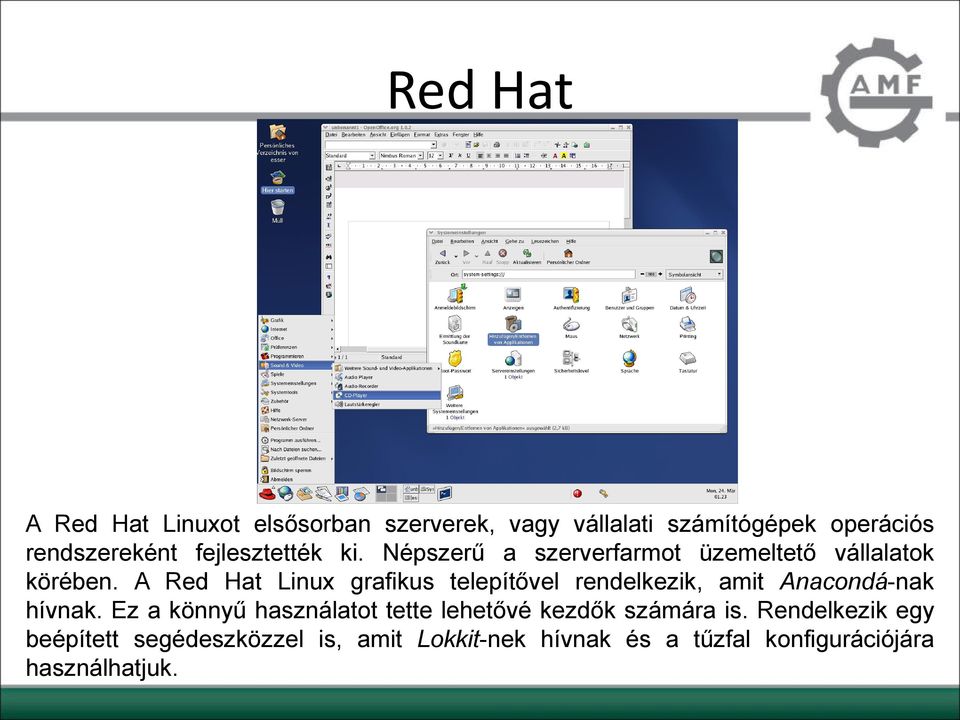
Task: Click the font color A icon in OpenOffice
Action: pos(555,156)
